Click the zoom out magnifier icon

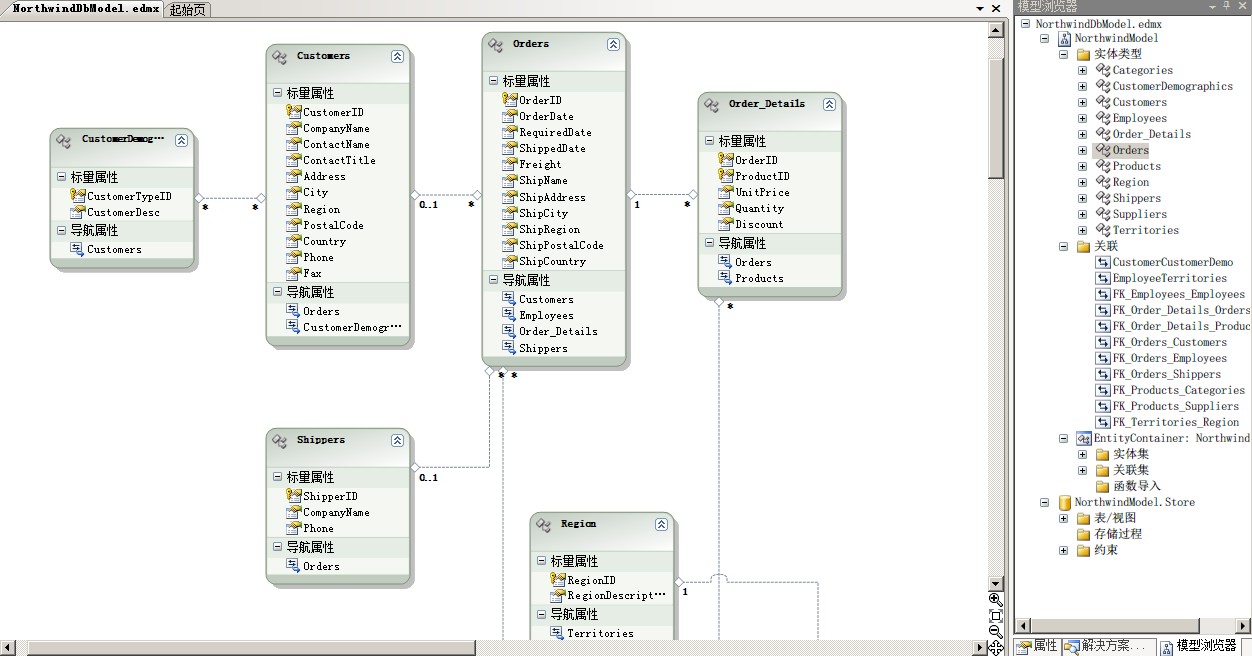coord(995,631)
